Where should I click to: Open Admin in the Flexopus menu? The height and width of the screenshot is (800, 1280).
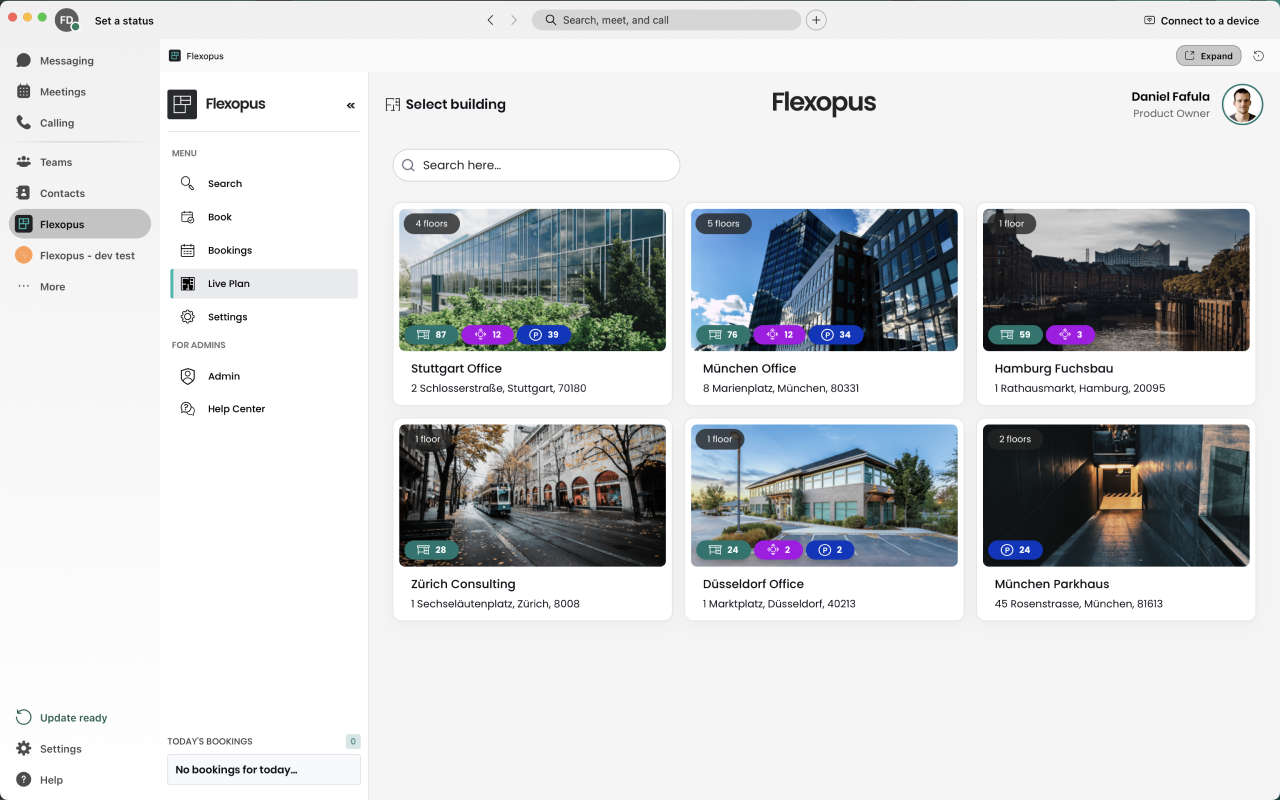264,376
